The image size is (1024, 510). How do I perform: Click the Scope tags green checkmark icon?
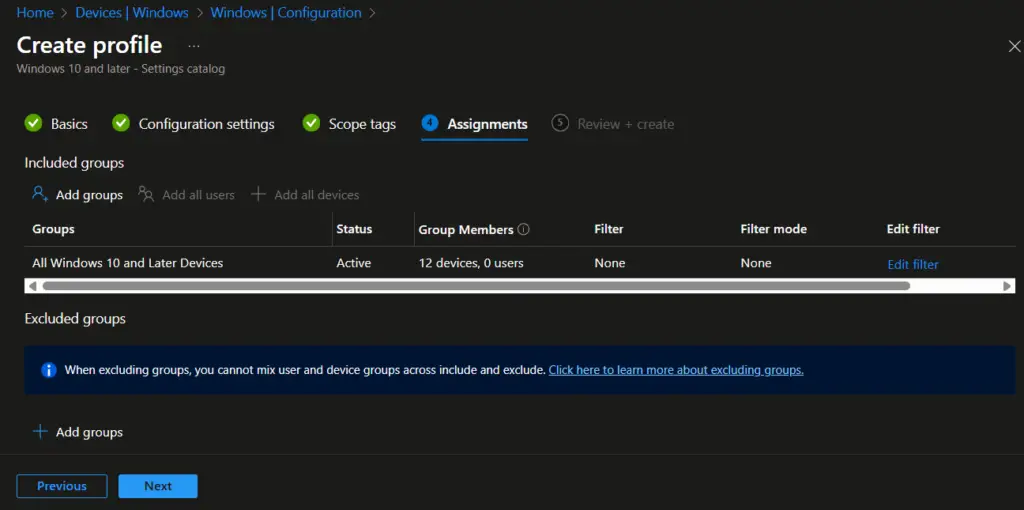311,123
